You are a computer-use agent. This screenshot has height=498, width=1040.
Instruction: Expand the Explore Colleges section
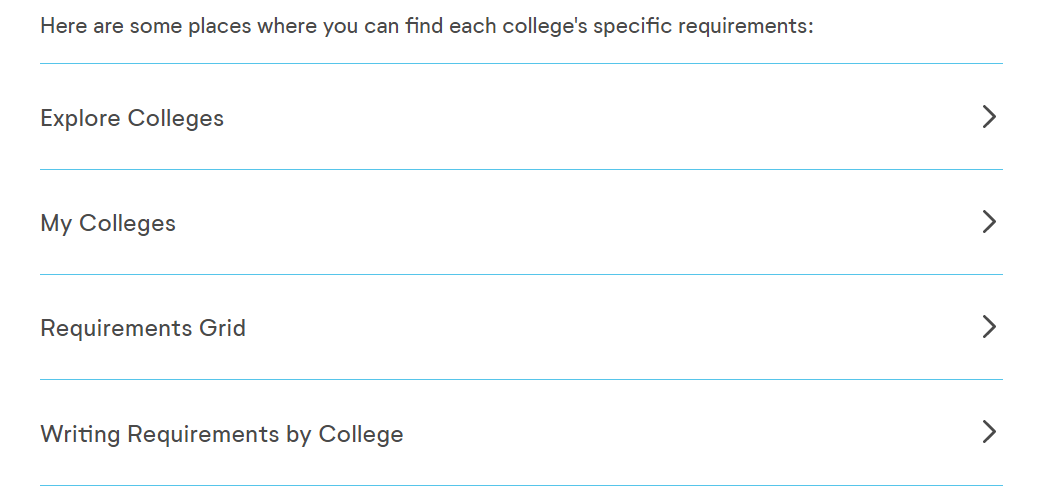520,117
